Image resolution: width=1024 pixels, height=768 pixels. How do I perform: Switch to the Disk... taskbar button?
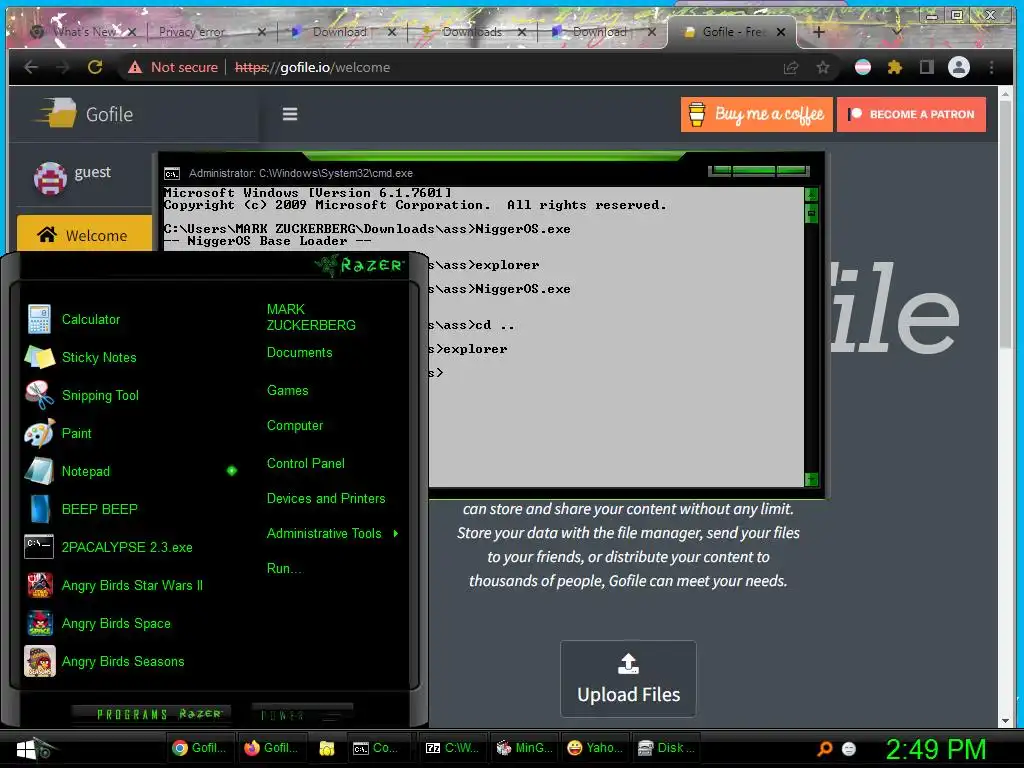pyautogui.click(x=666, y=748)
